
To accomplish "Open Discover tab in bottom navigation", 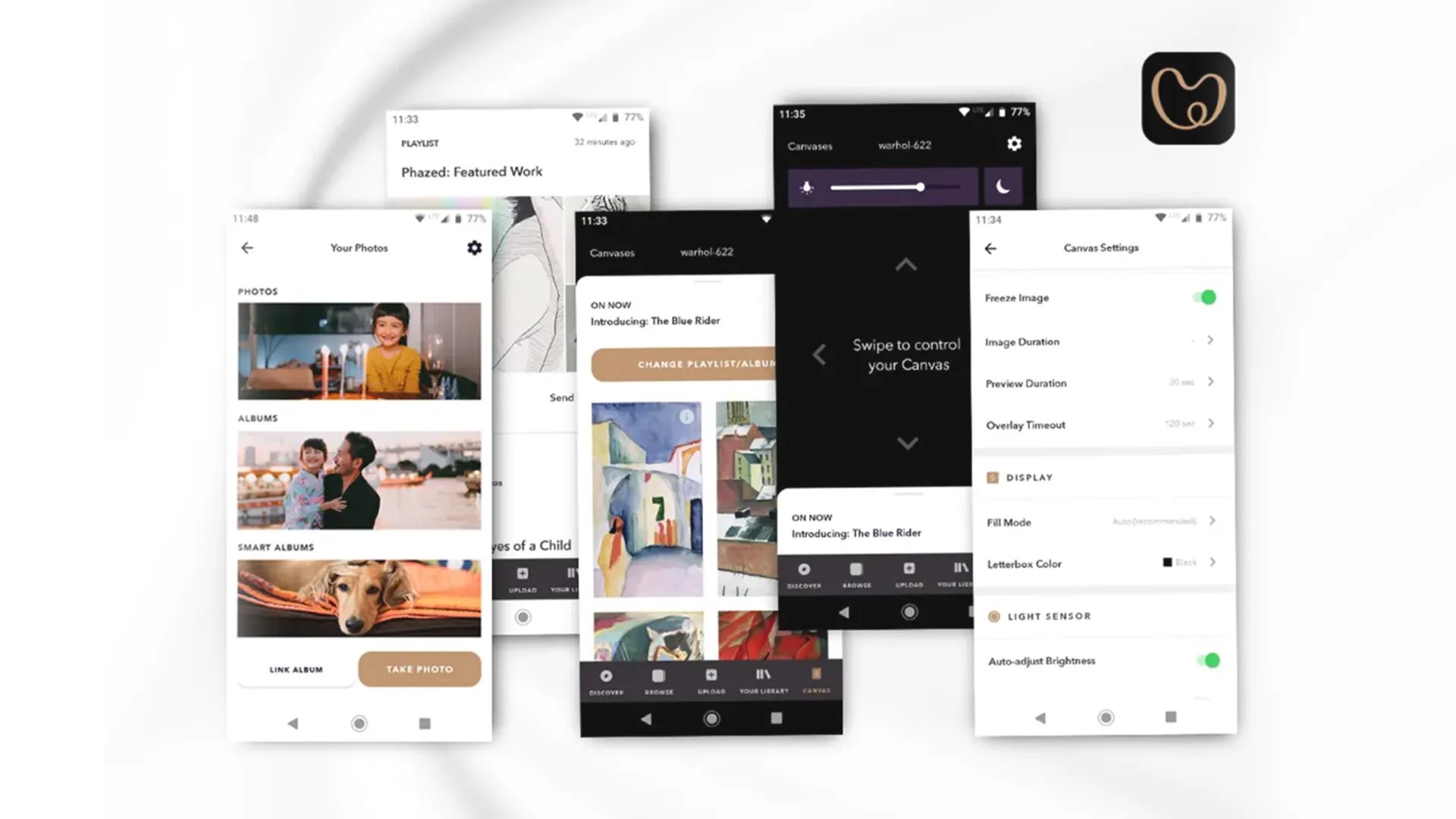I will coord(606,680).
